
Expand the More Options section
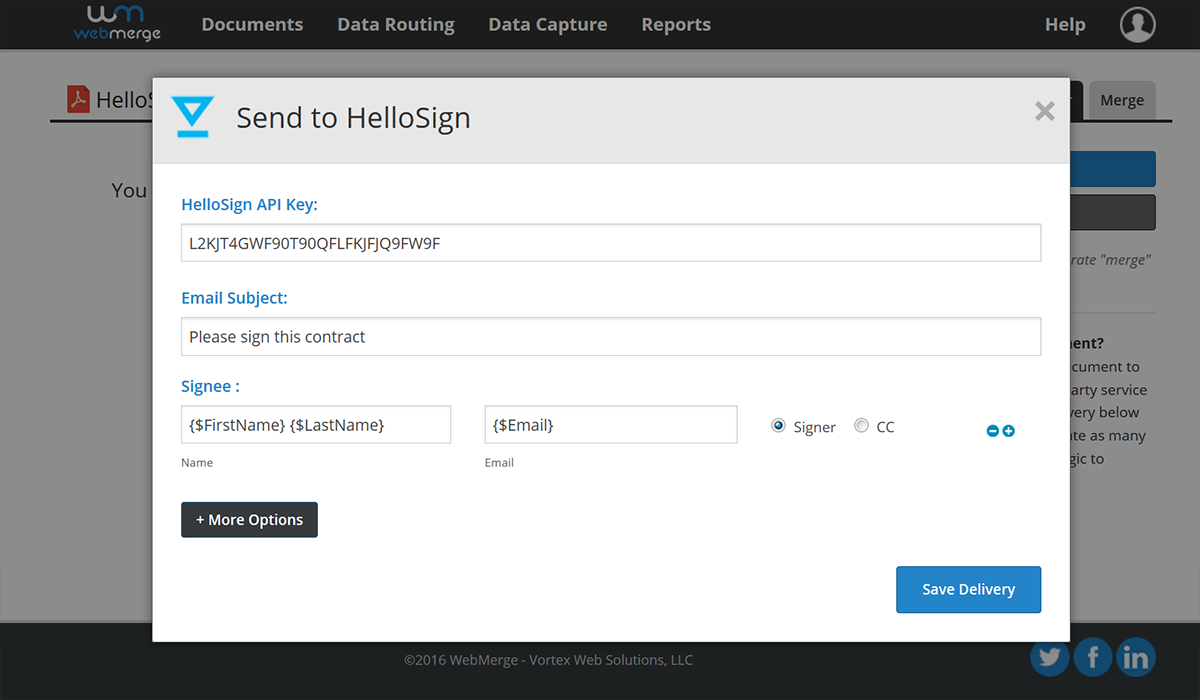(x=249, y=520)
